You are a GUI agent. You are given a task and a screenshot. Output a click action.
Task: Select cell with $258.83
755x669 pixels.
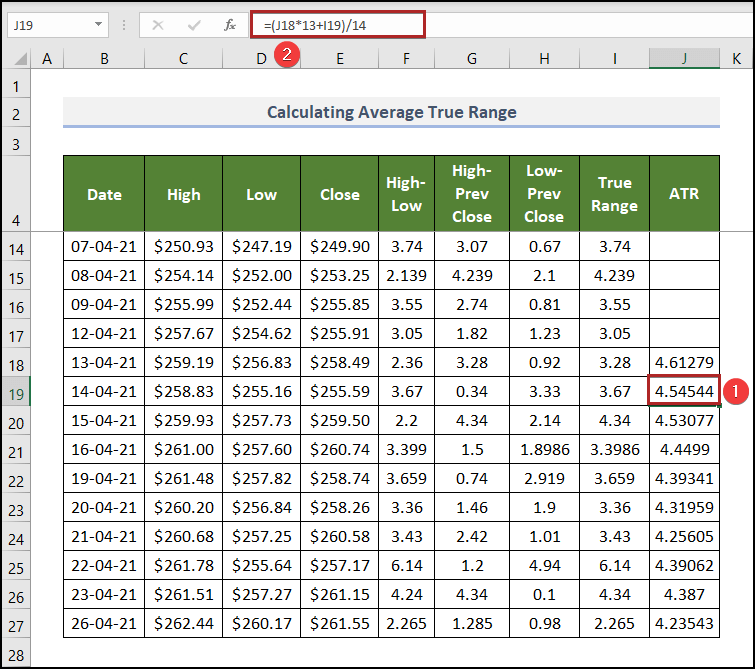click(x=183, y=391)
